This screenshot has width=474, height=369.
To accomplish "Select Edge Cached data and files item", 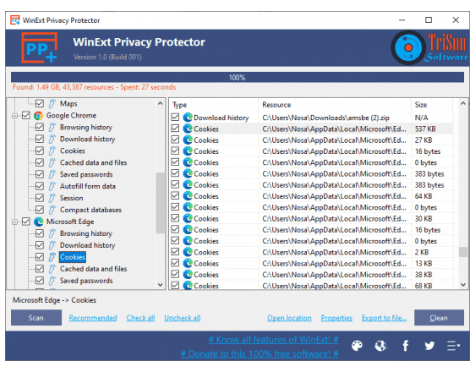I will click(93, 269).
